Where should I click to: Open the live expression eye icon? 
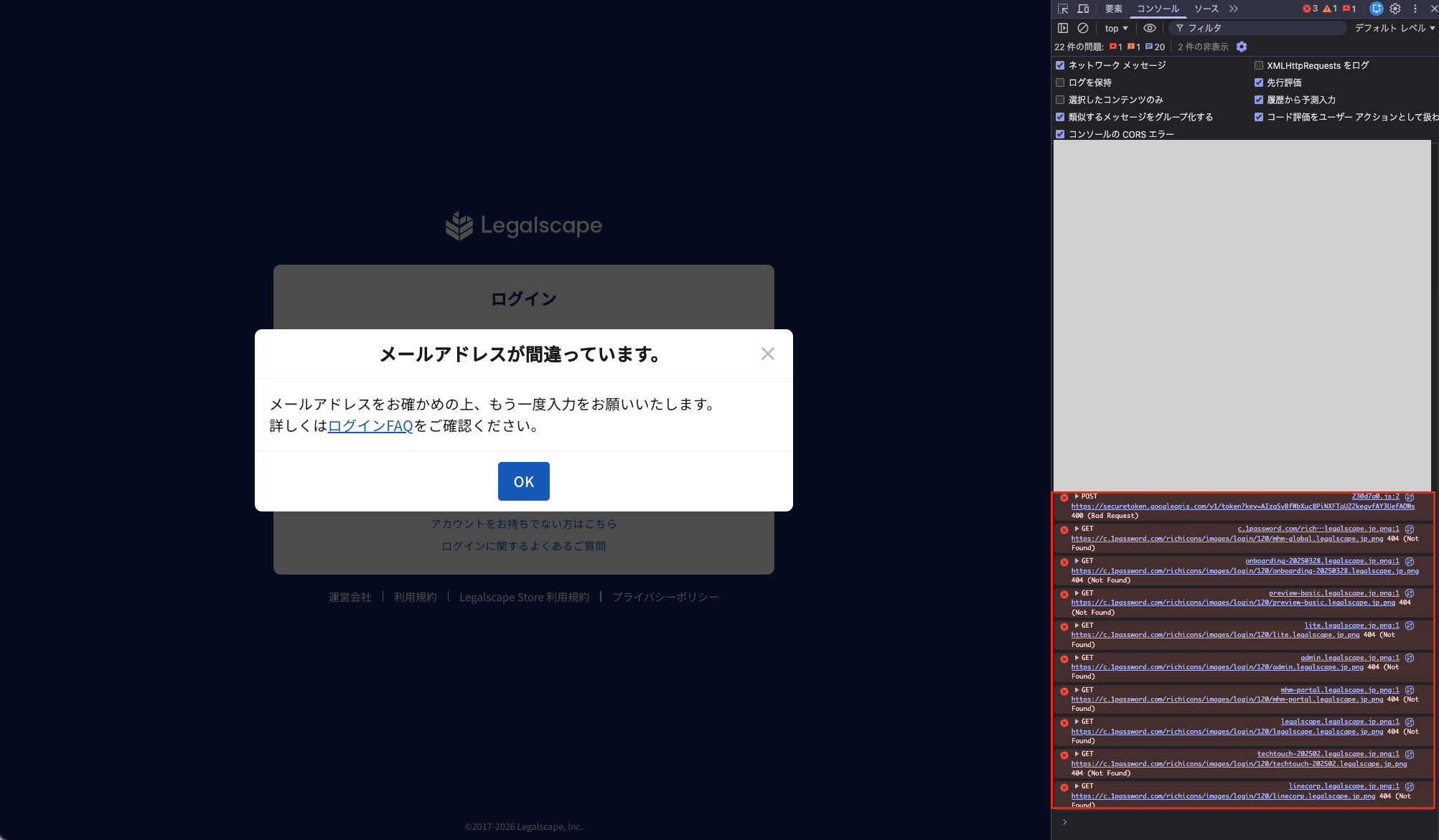coord(1150,28)
